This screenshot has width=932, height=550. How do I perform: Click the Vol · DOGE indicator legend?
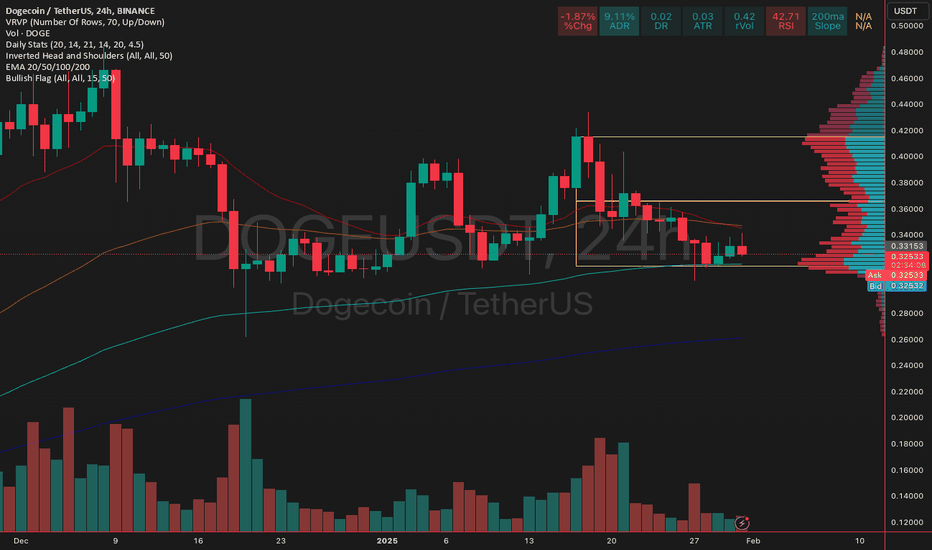point(28,33)
